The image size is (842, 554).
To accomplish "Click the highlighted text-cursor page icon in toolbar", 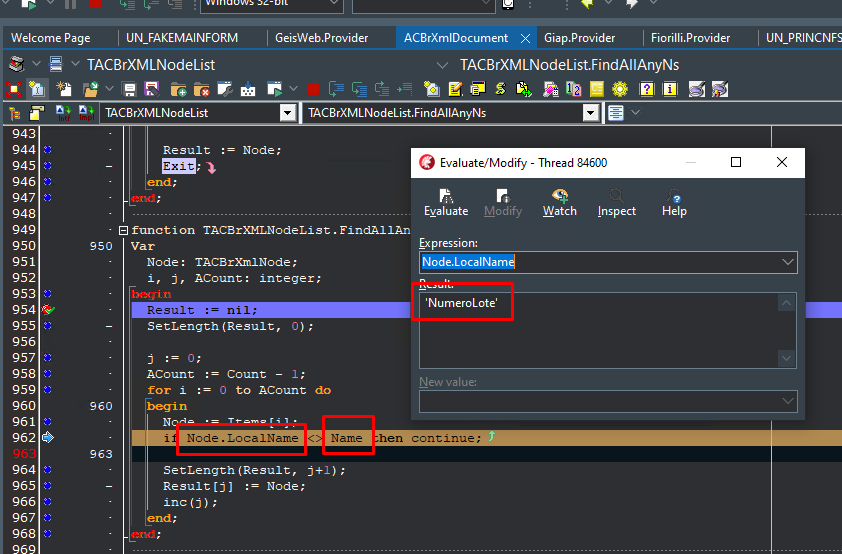I will (37, 89).
